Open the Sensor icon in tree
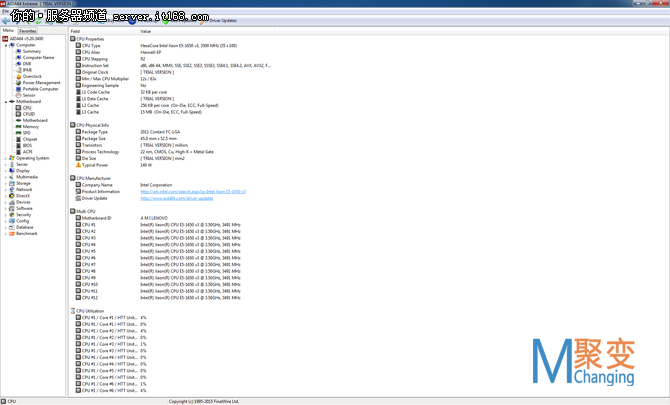 pyautogui.click(x=18, y=95)
